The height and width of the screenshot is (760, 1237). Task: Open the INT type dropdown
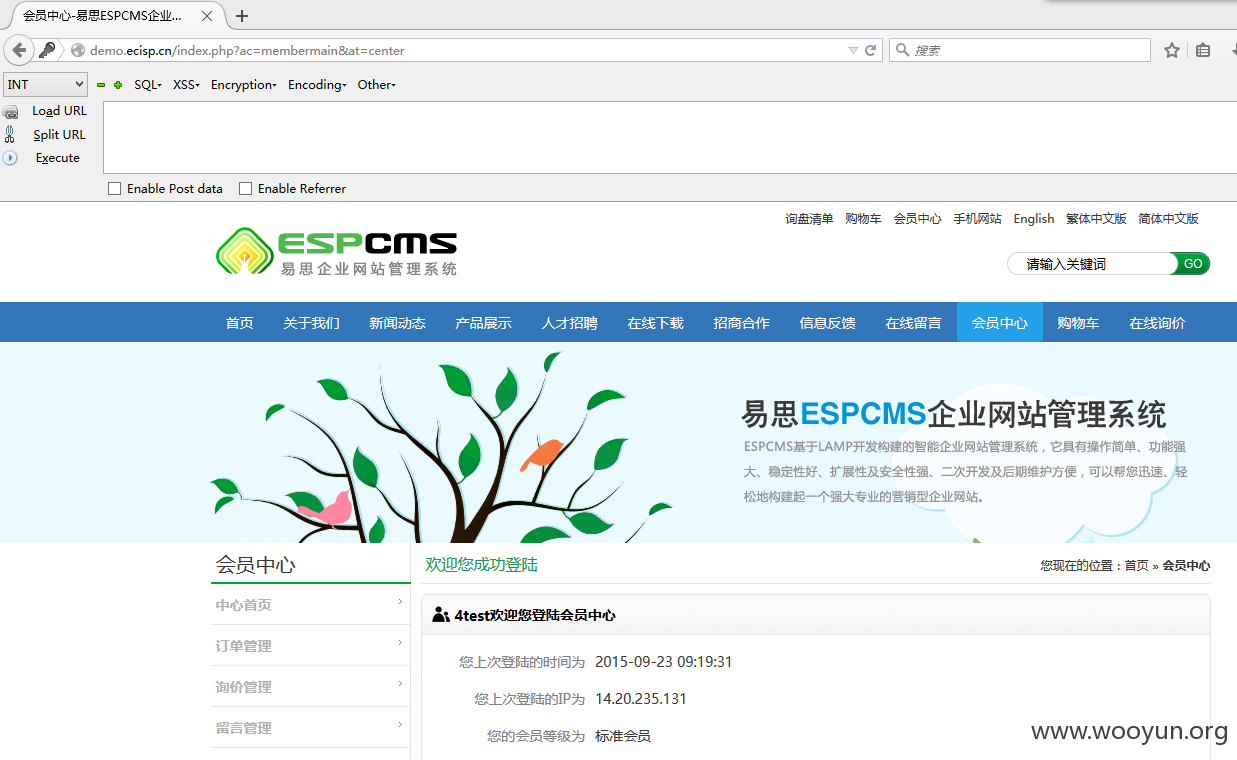[x=46, y=85]
